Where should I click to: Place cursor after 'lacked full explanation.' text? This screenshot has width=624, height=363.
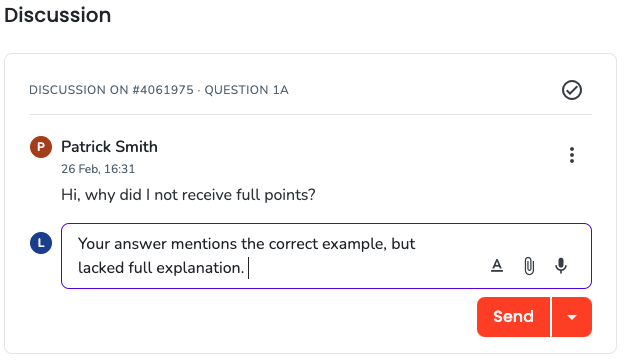(248, 268)
